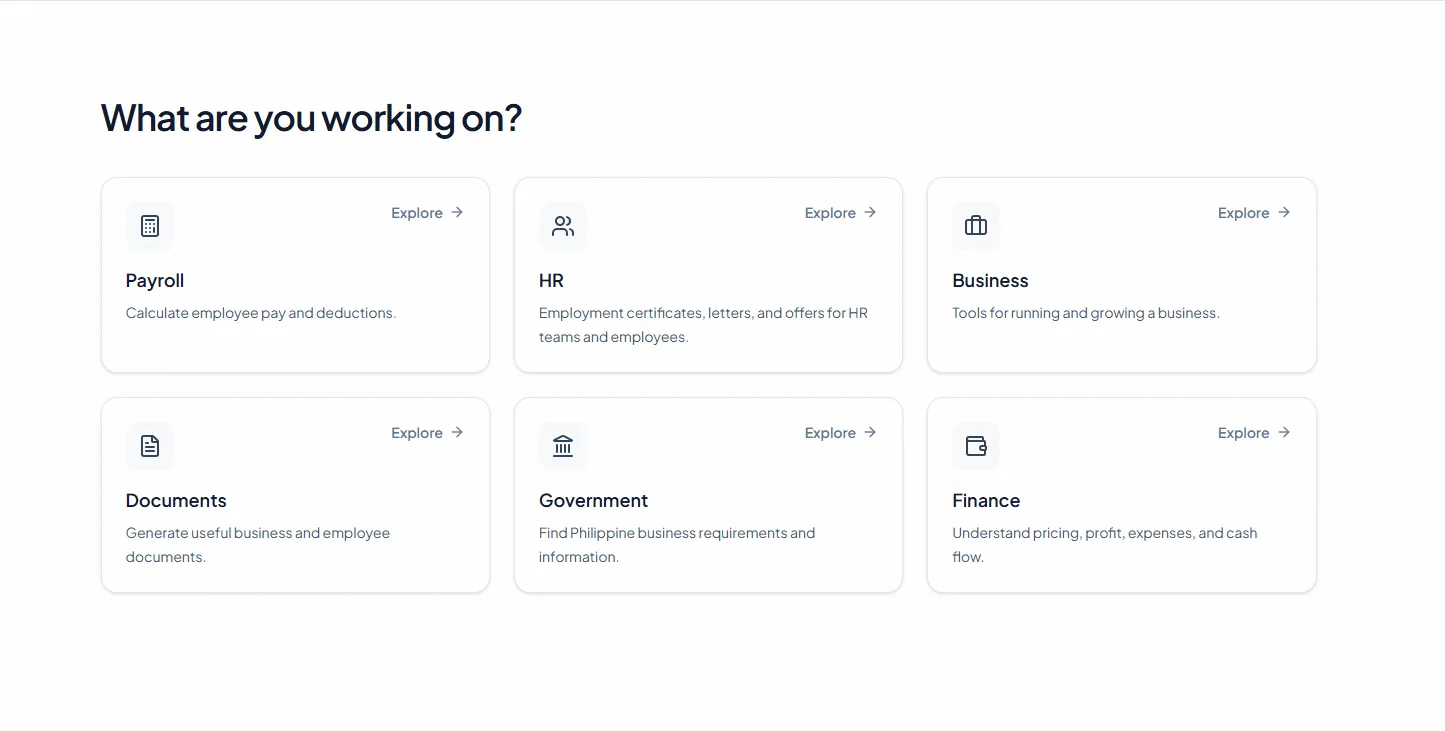Select the Government card heading
This screenshot has width=1445, height=731.
(x=593, y=501)
